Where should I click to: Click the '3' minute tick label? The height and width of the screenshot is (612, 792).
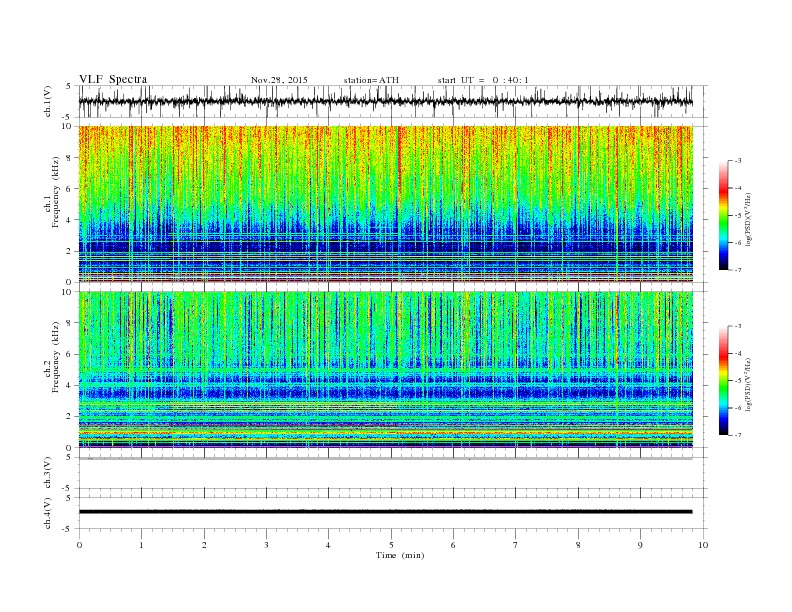[x=267, y=545]
